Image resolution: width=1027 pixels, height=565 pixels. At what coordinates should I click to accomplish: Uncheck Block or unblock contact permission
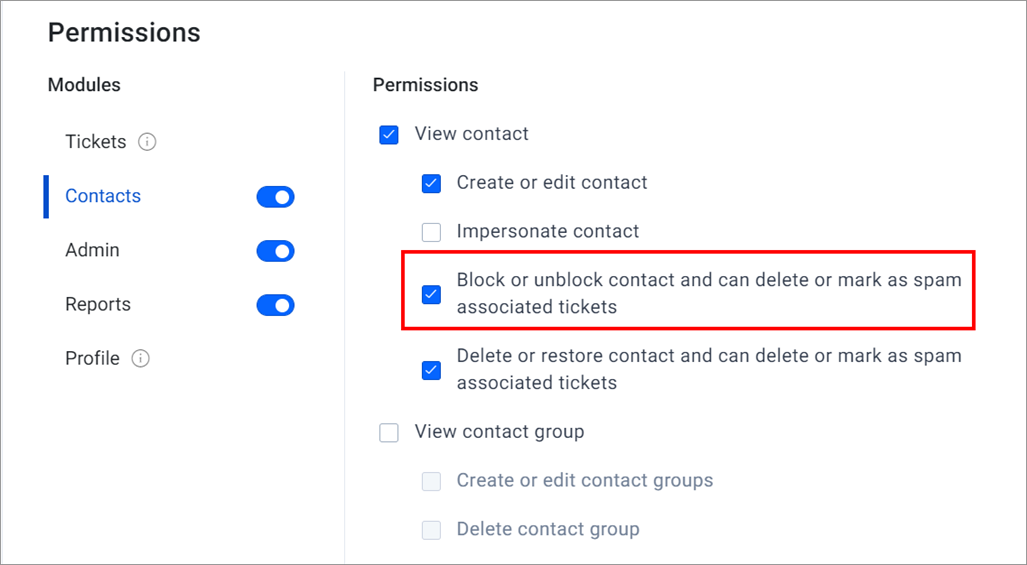click(x=431, y=294)
